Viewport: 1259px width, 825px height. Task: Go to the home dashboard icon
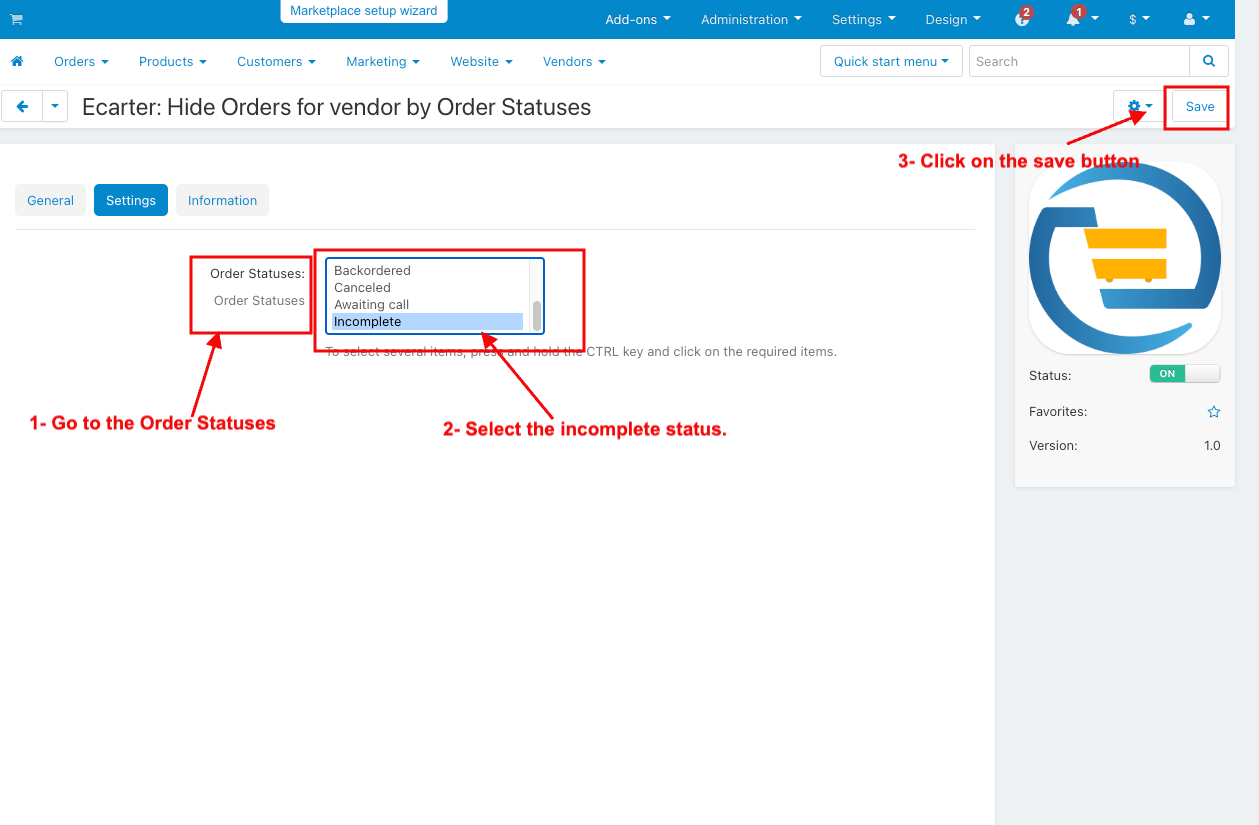point(17,61)
